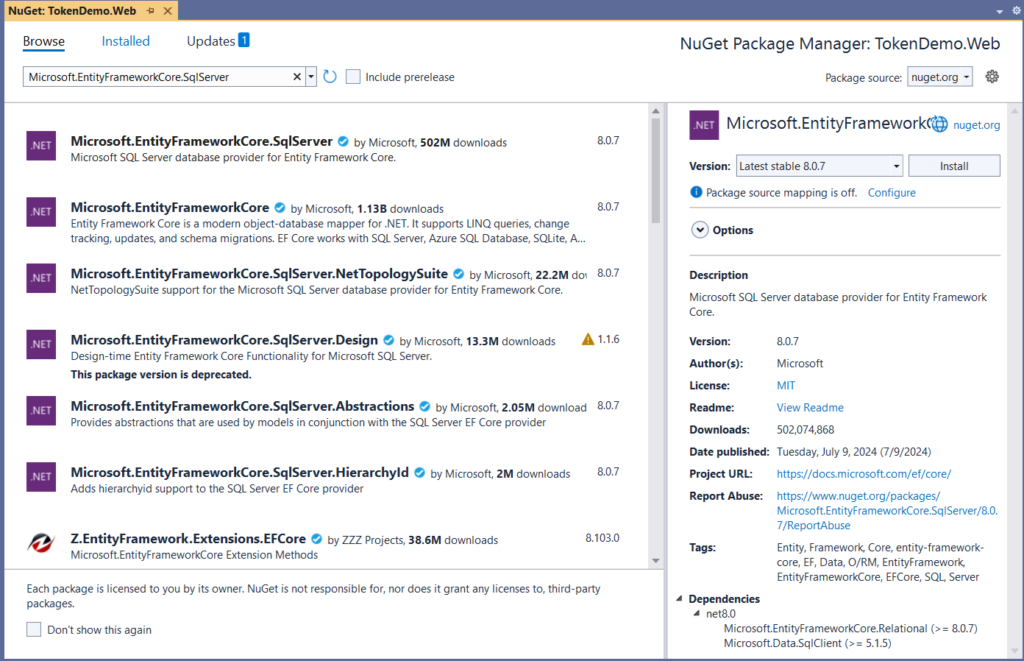Check the Don't show this again box
The width and height of the screenshot is (1024, 661).
tap(33, 630)
